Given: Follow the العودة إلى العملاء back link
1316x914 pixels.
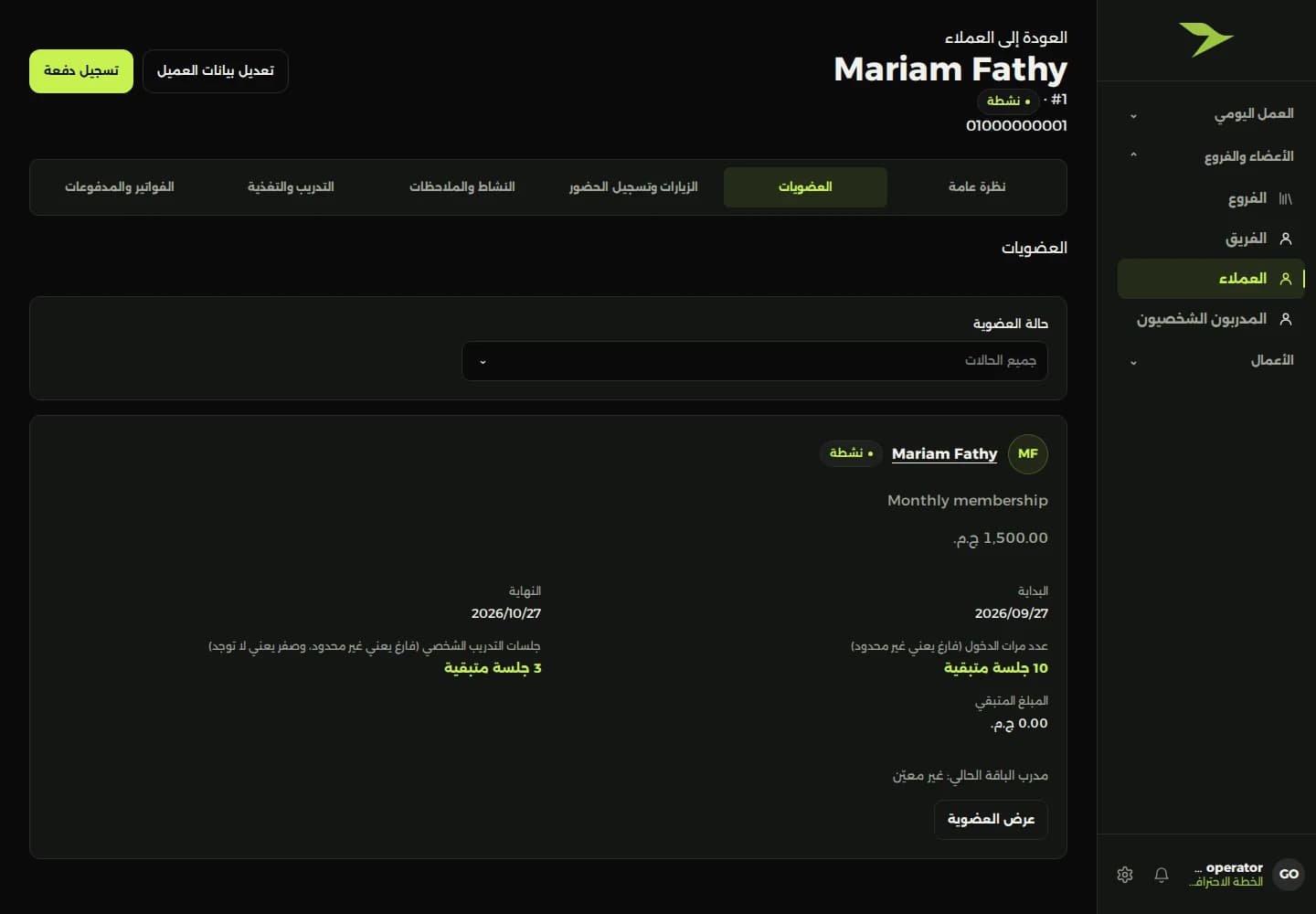Looking at the screenshot, I should pyautogui.click(x=1005, y=37).
